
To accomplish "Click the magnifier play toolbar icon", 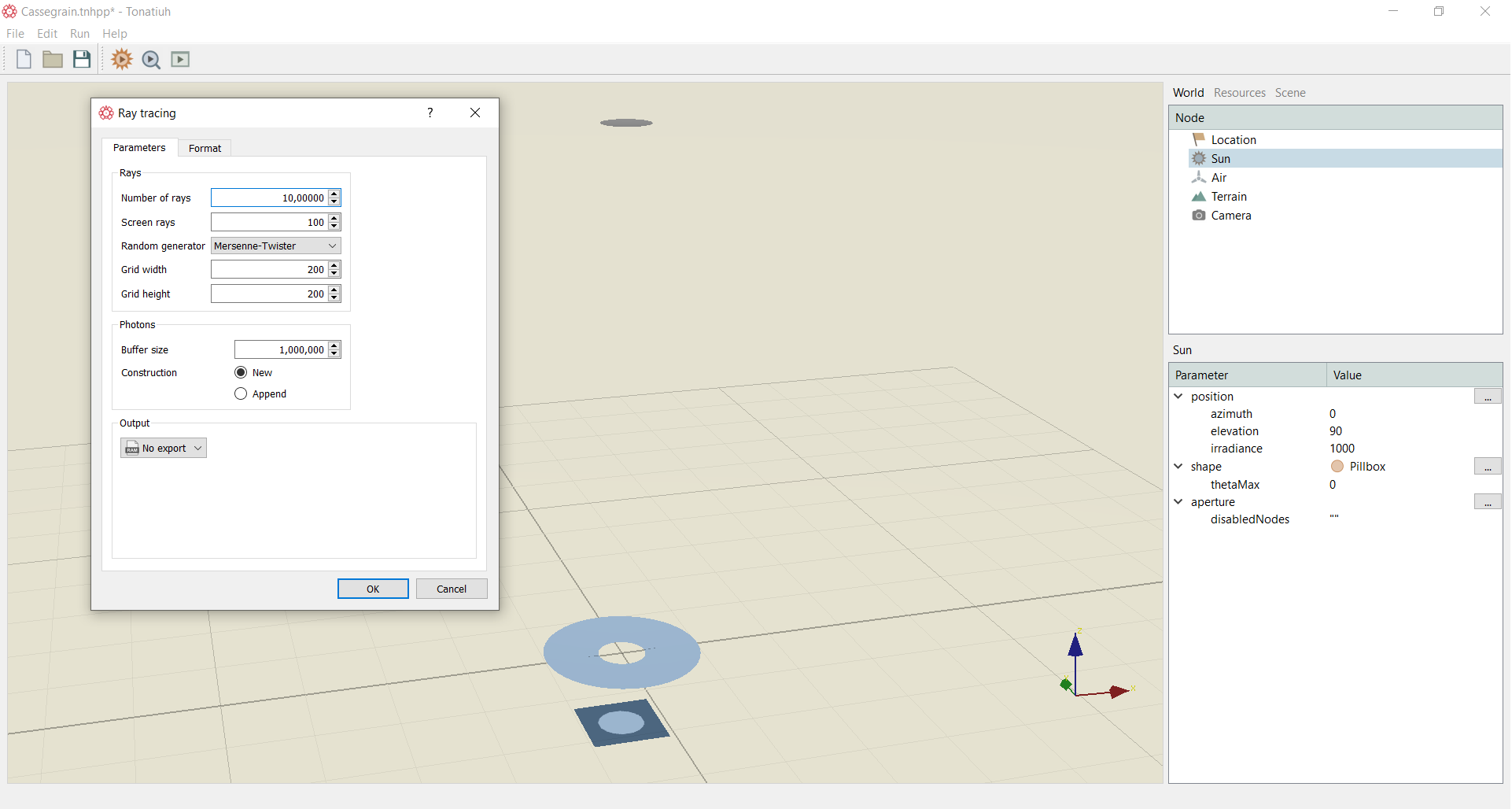I will click(x=151, y=60).
